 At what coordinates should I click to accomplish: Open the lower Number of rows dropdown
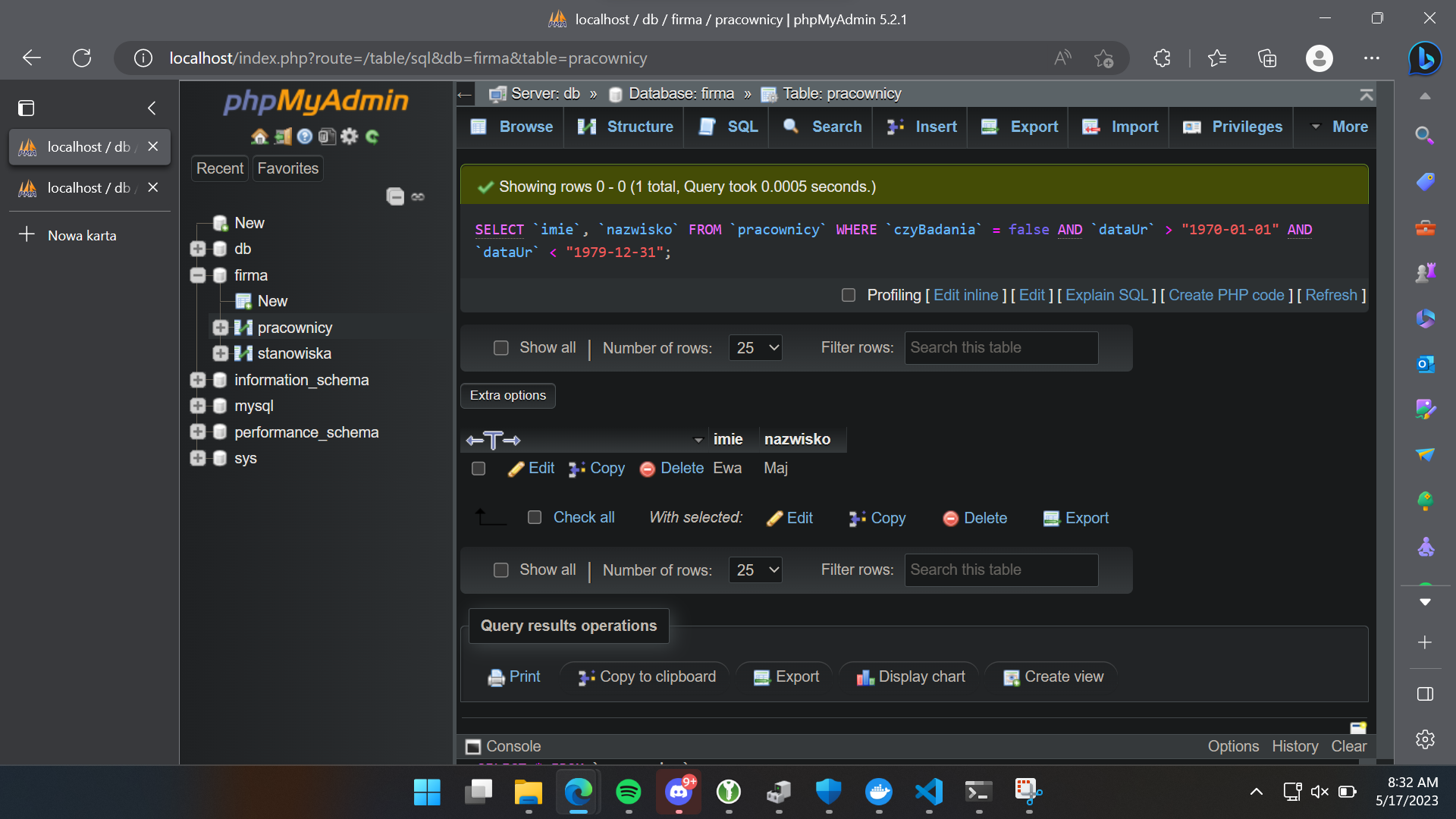(755, 570)
